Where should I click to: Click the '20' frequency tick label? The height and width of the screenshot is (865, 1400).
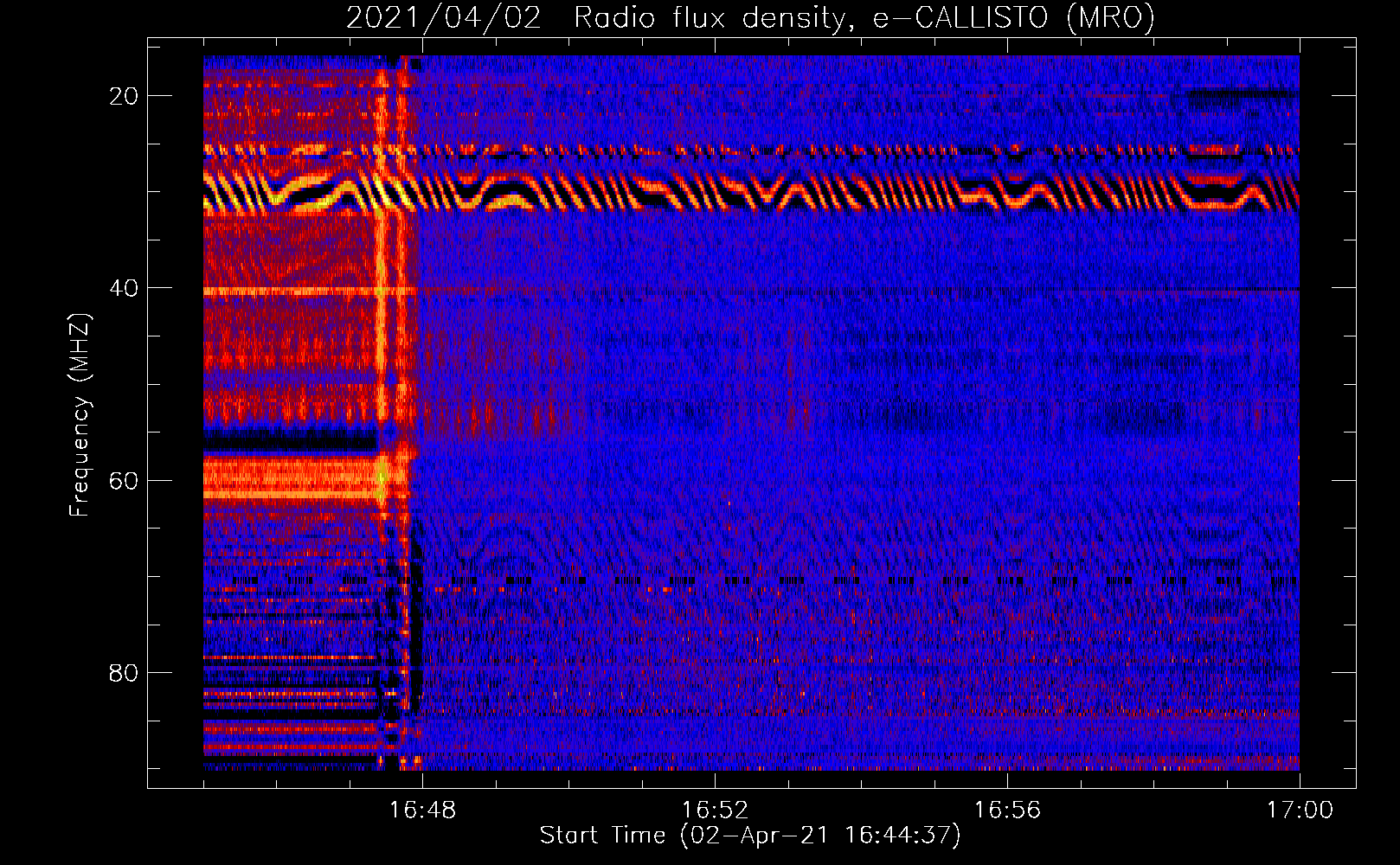click(124, 96)
